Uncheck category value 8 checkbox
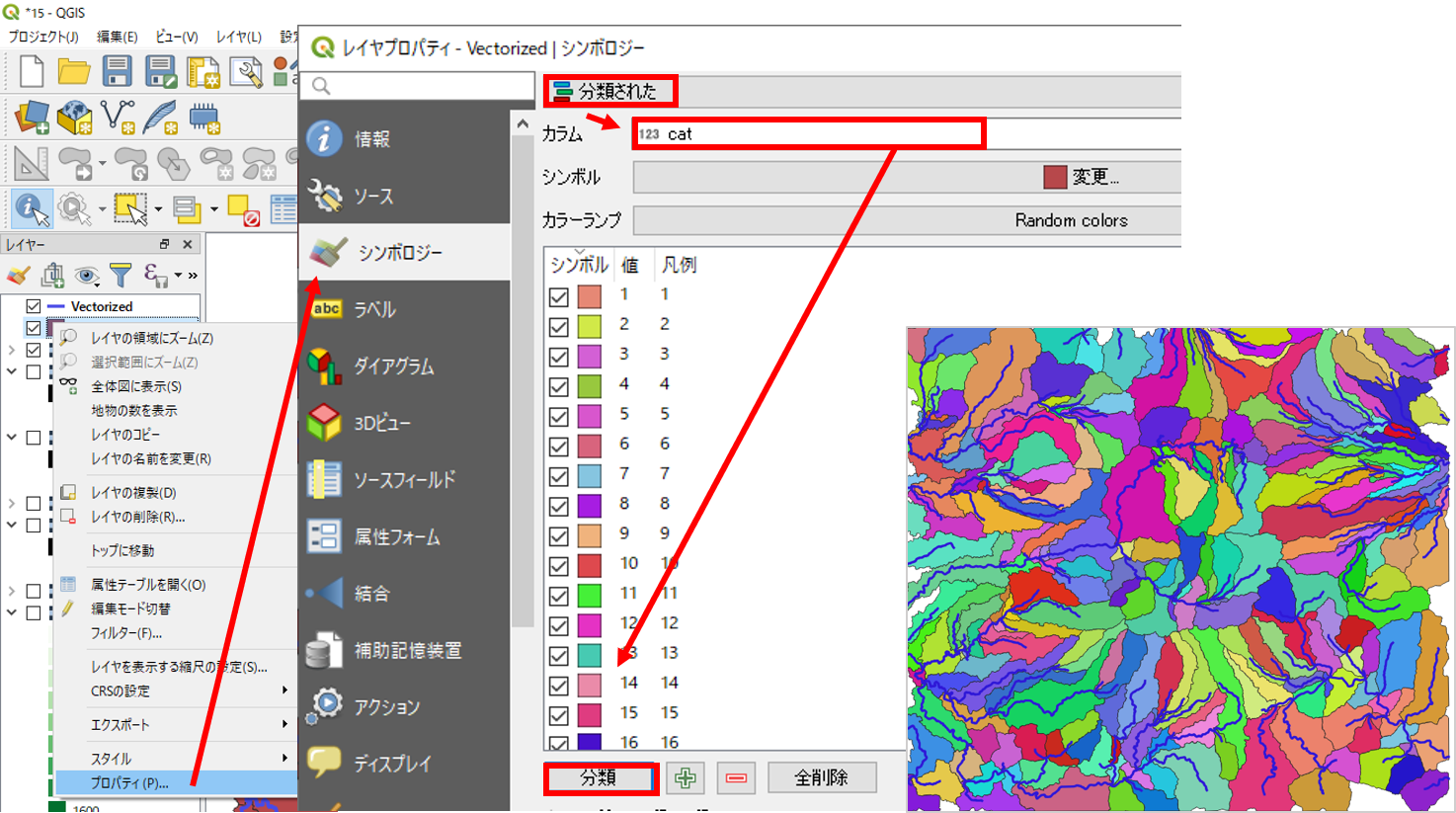The image size is (1456, 813). (559, 506)
